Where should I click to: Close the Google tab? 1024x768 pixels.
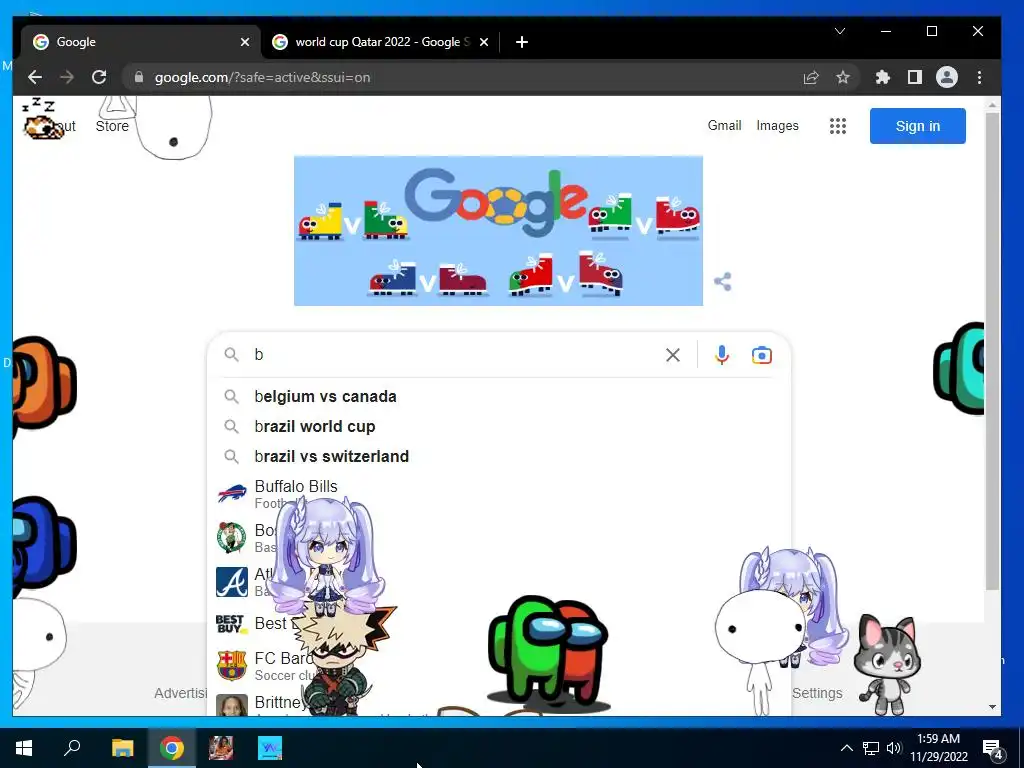(x=245, y=42)
